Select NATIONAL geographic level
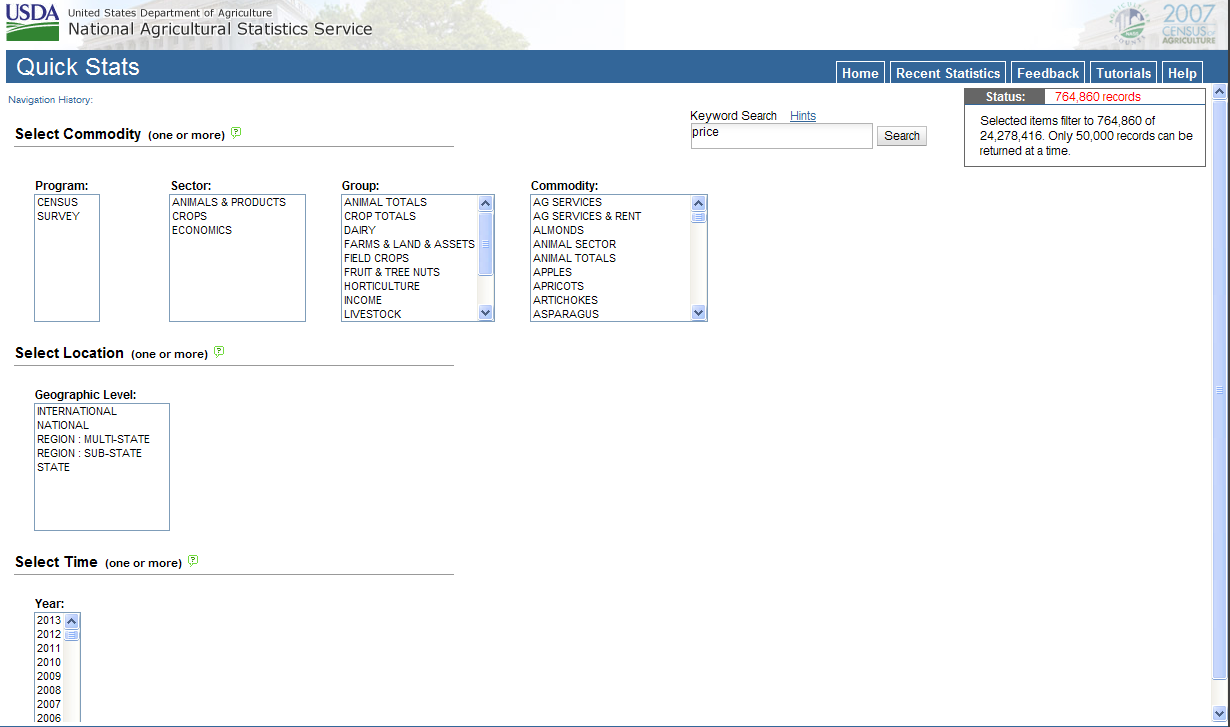The image size is (1230, 727). pos(102,425)
